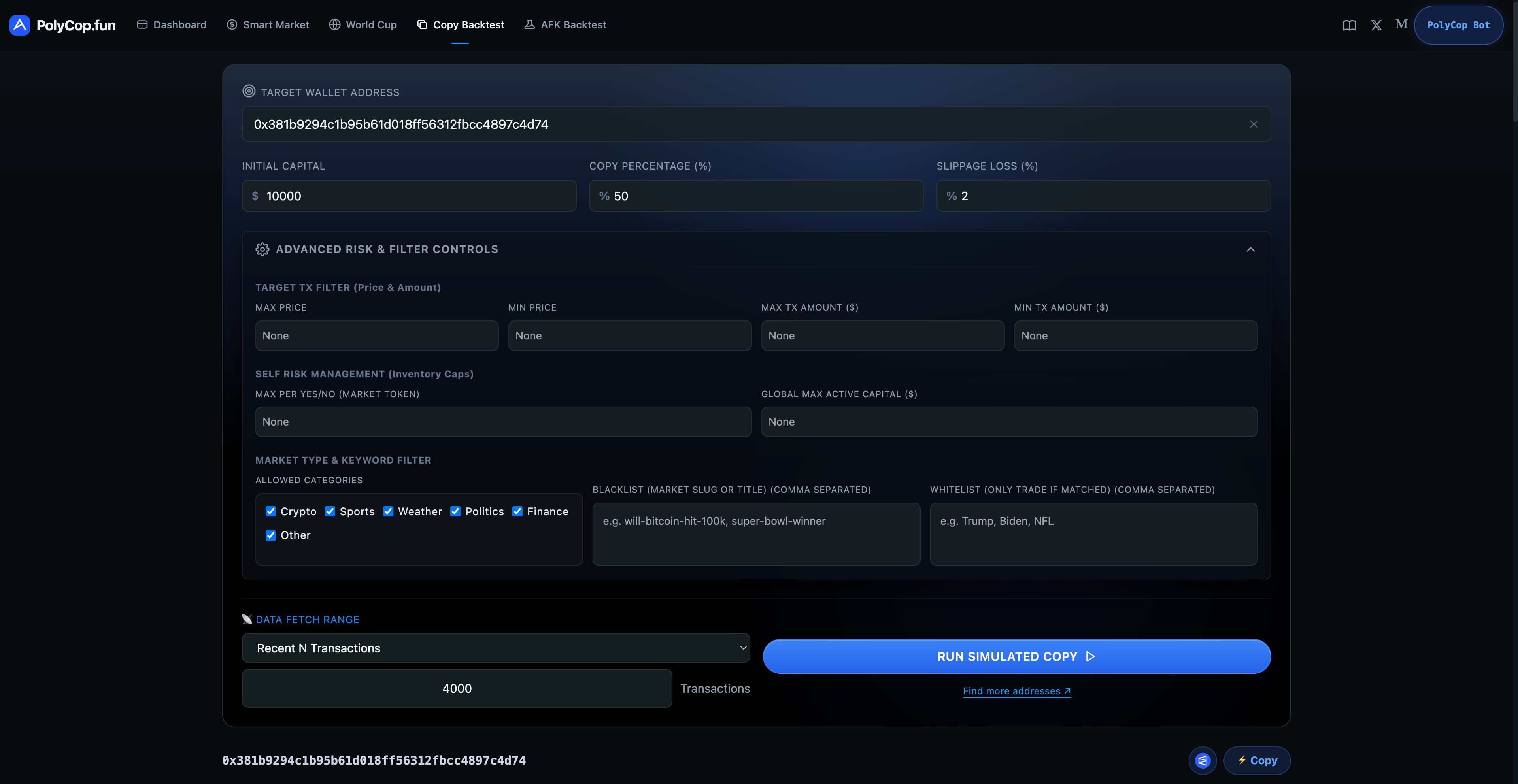Uncheck the Sports category checkbox
Viewport: 1518px width, 784px height.
pos(330,511)
